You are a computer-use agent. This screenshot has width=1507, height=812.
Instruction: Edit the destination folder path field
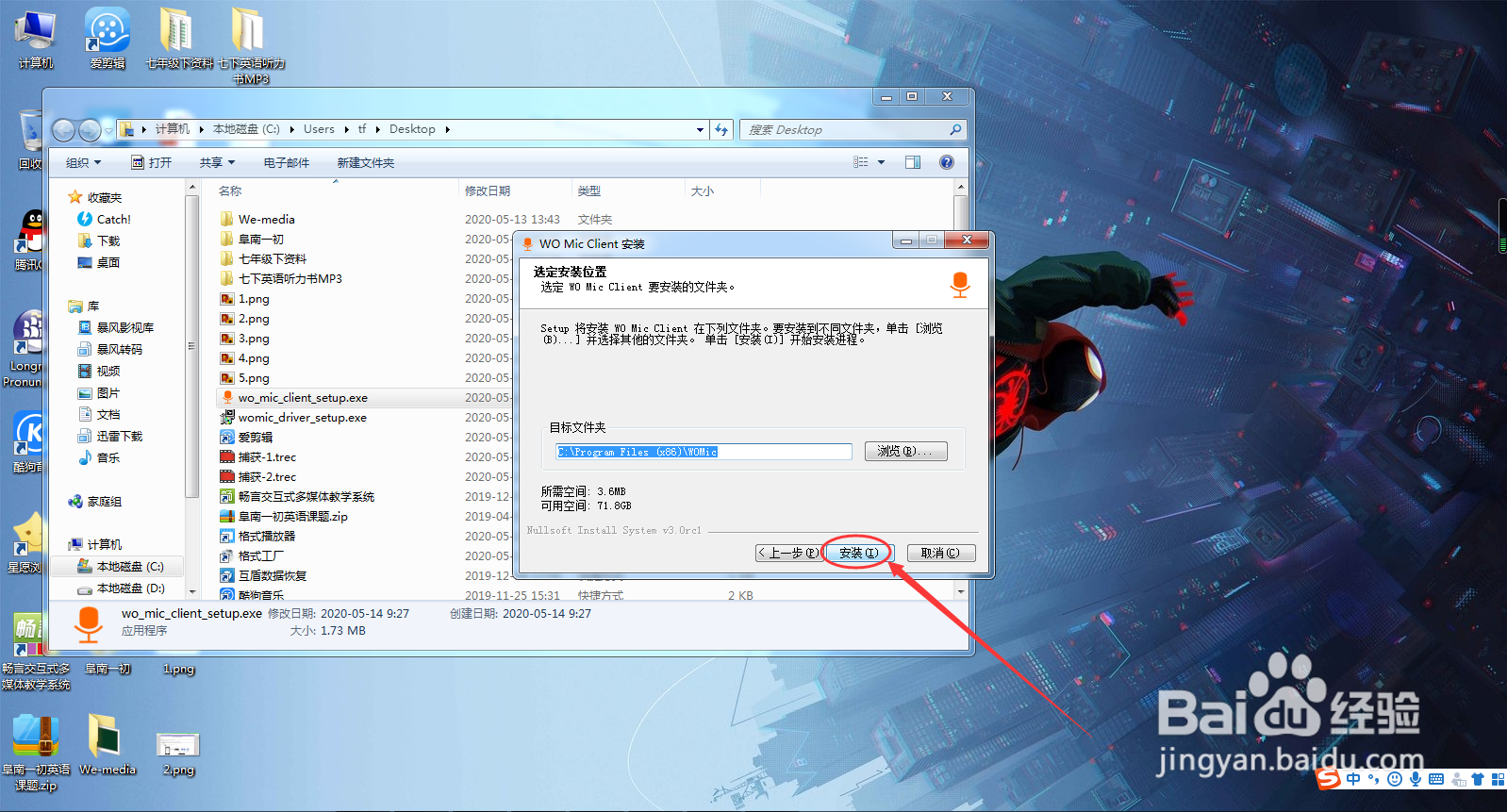coord(704,452)
